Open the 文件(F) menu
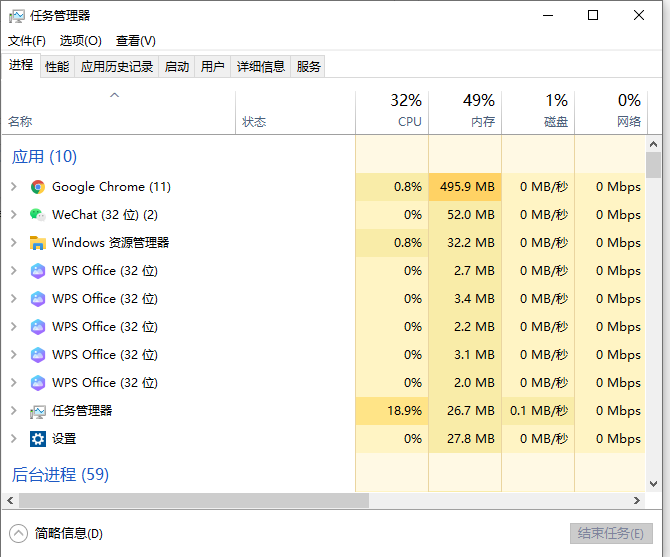Image resolution: width=670 pixels, height=557 pixels. tap(27, 41)
